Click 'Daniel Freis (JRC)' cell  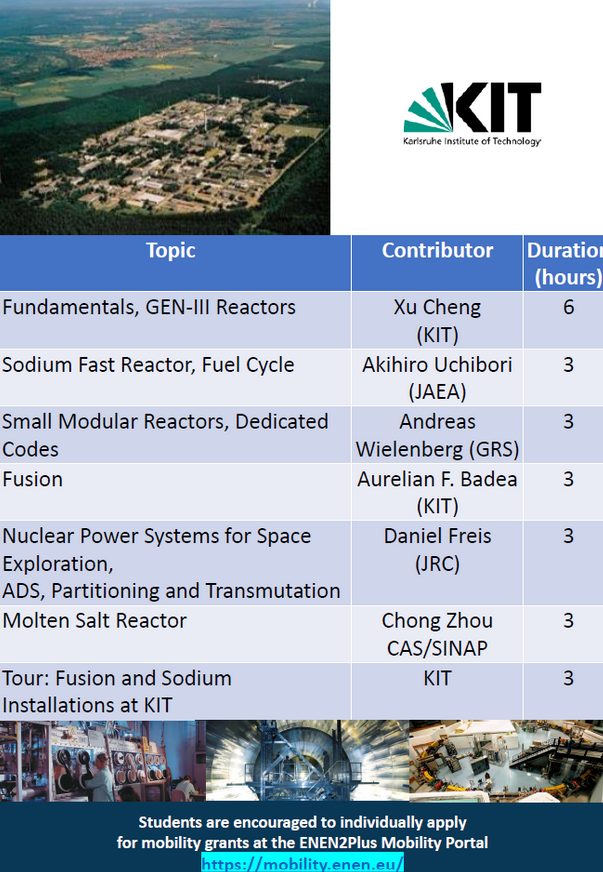point(437,563)
